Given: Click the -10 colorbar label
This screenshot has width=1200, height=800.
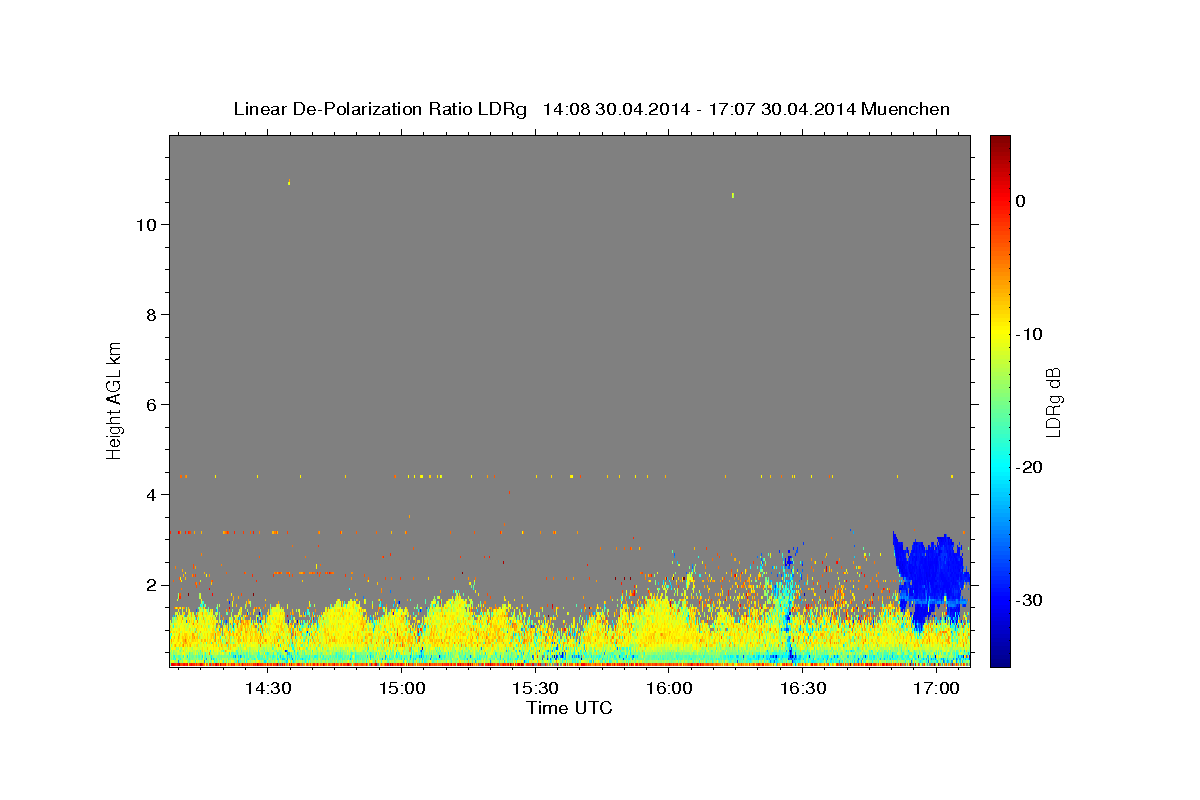Looking at the screenshot, I should (x=1030, y=333).
